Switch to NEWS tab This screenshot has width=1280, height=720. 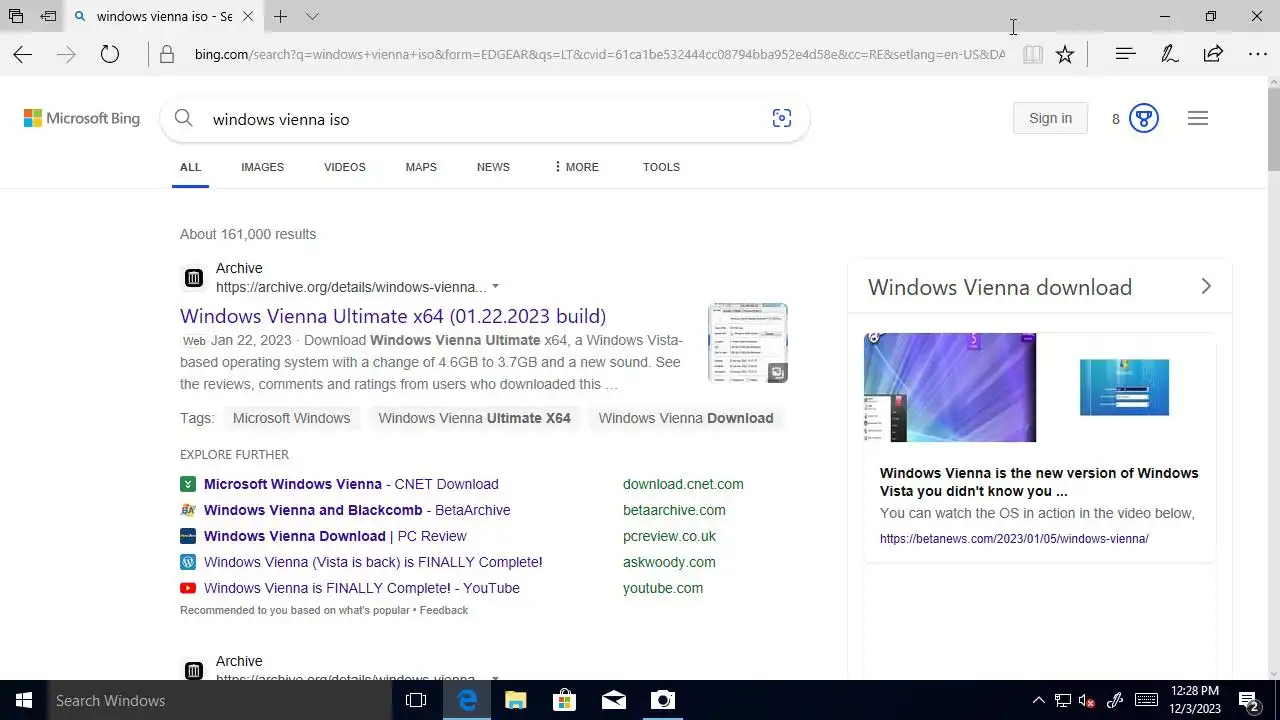(x=493, y=167)
